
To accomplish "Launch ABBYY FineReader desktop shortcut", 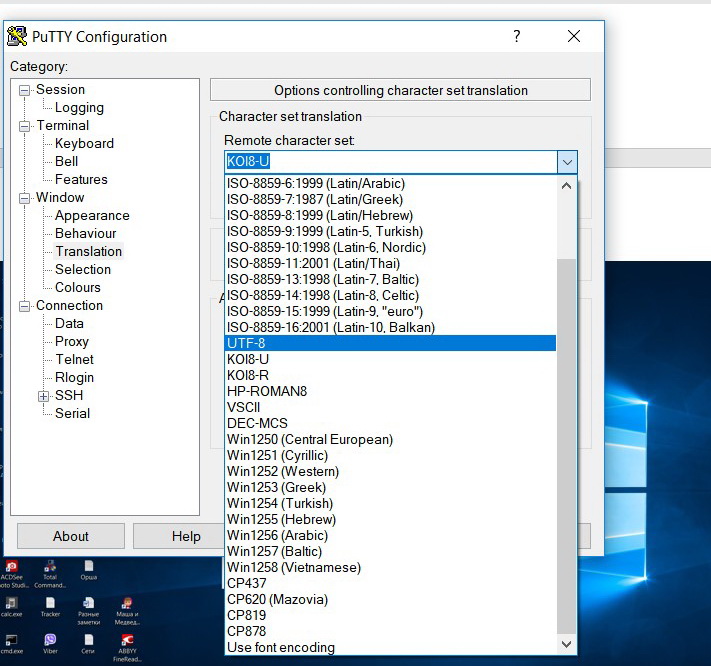I will (x=127, y=648).
